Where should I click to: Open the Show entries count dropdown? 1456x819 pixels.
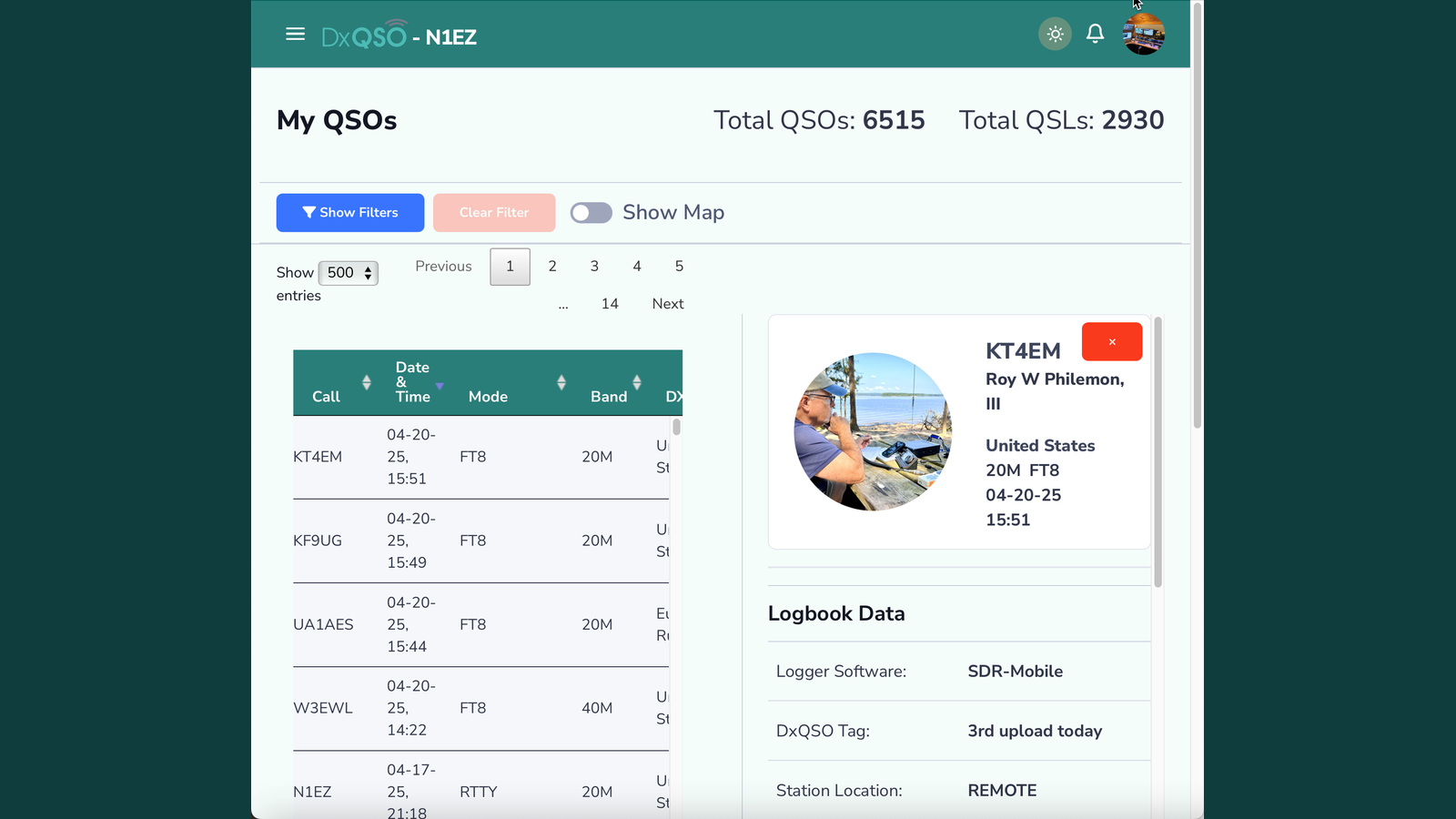point(349,273)
